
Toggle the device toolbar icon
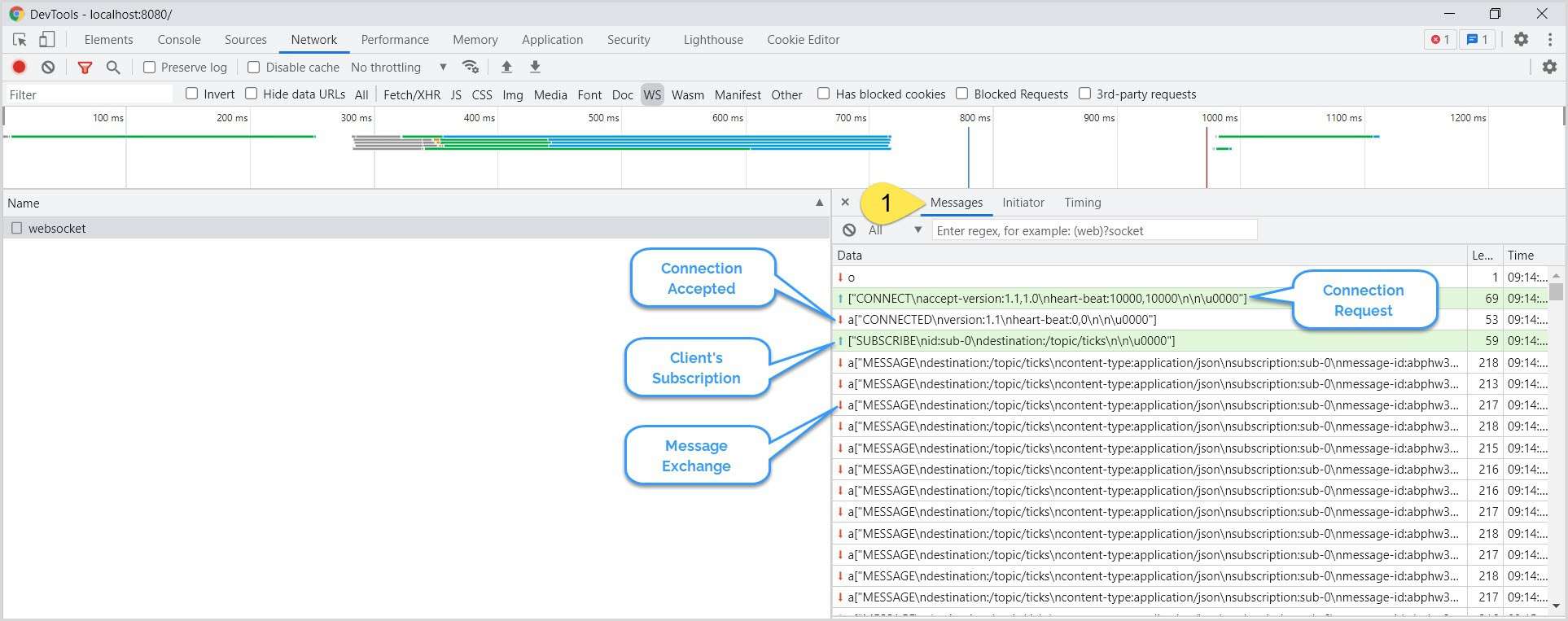click(47, 39)
